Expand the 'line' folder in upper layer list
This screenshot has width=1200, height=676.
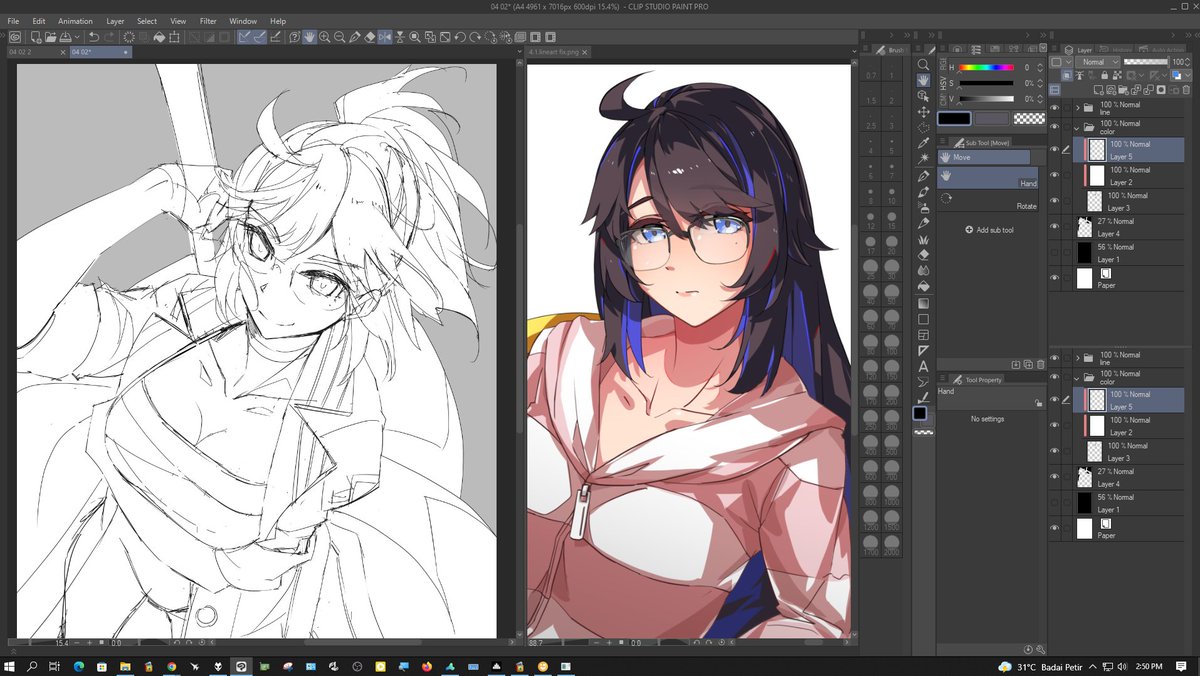(1077, 108)
